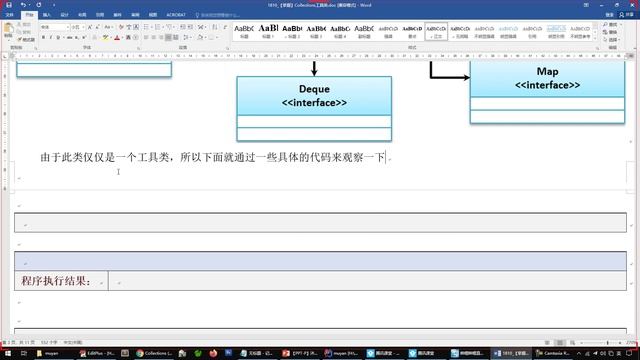
Task: Open the File tab
Action: point(9,15)
